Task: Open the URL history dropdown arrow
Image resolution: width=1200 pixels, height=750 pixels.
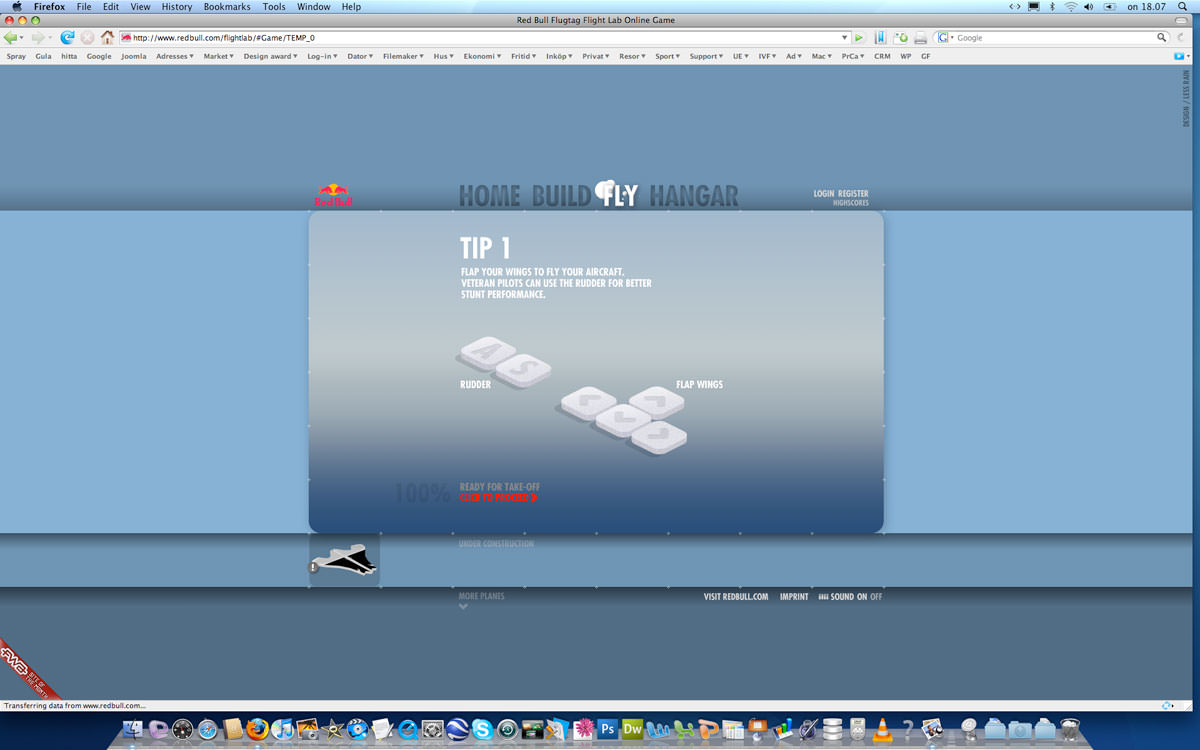Action: point(845,38)
